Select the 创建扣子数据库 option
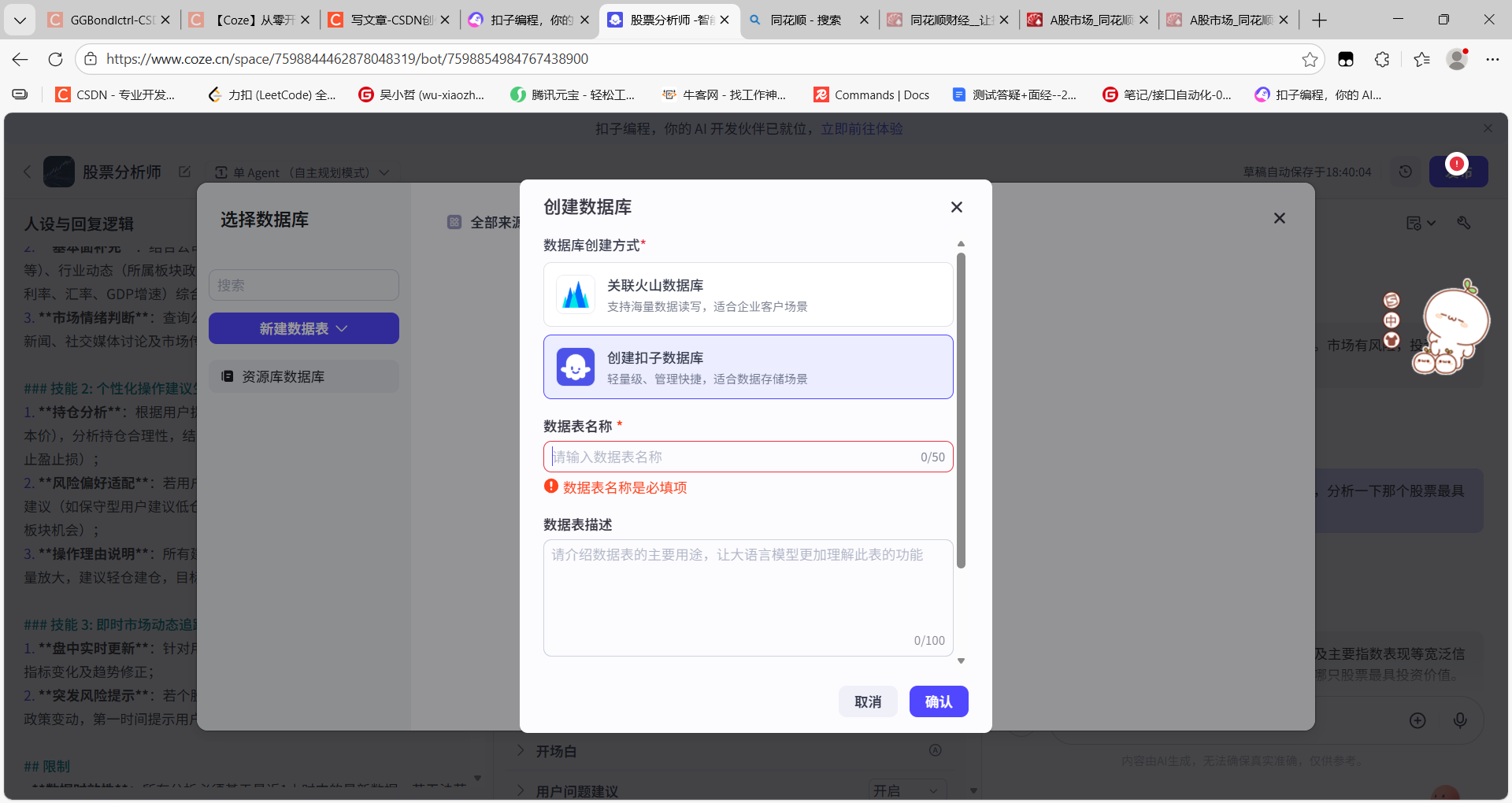Screen dimensions: 1512x803 point(748,367)
